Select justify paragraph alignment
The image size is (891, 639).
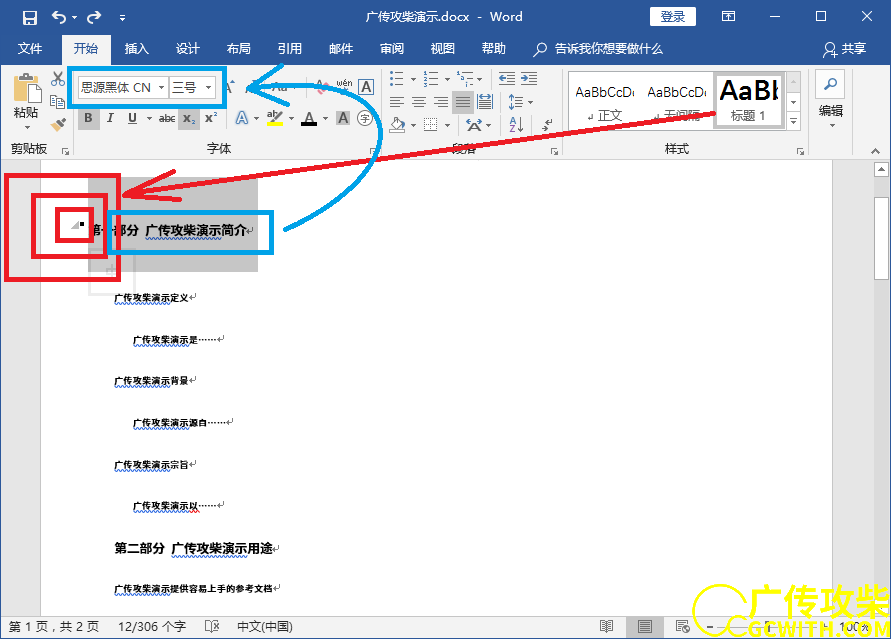[462, 101]
